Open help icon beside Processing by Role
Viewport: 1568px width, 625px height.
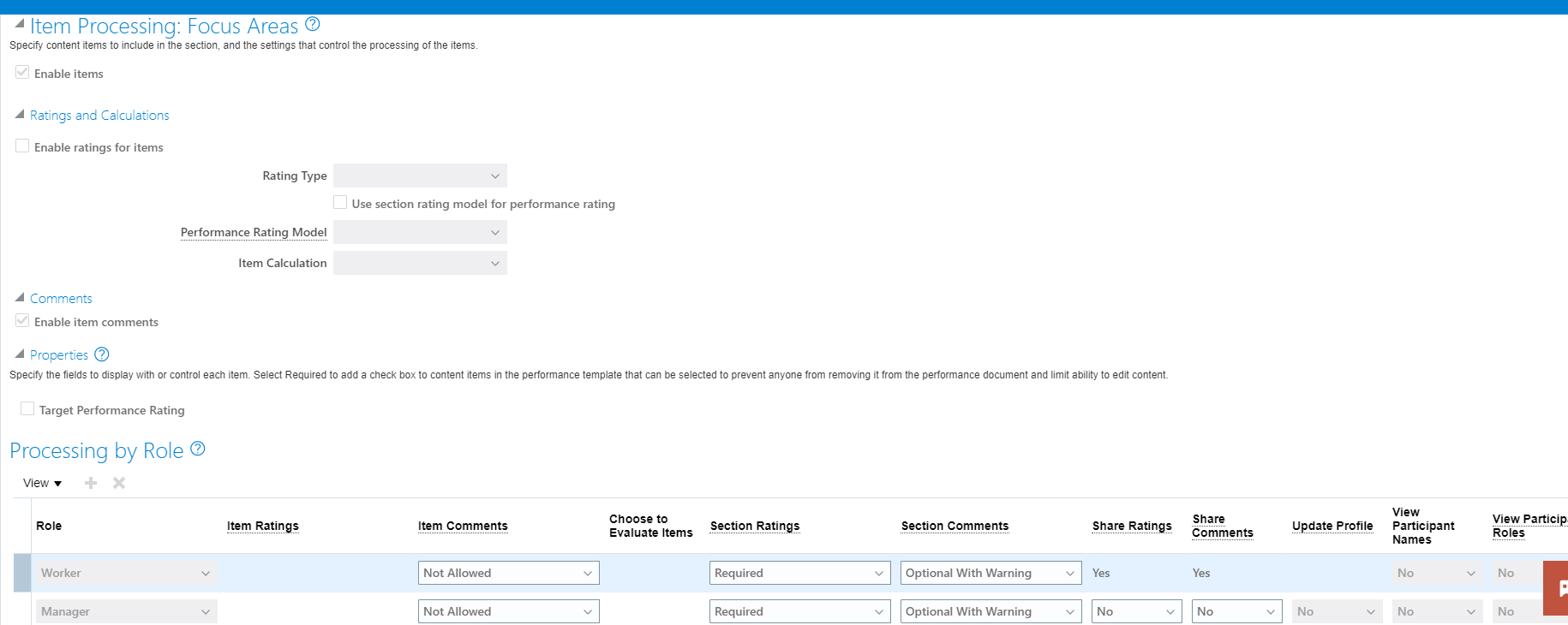click(x=198, y=449)
